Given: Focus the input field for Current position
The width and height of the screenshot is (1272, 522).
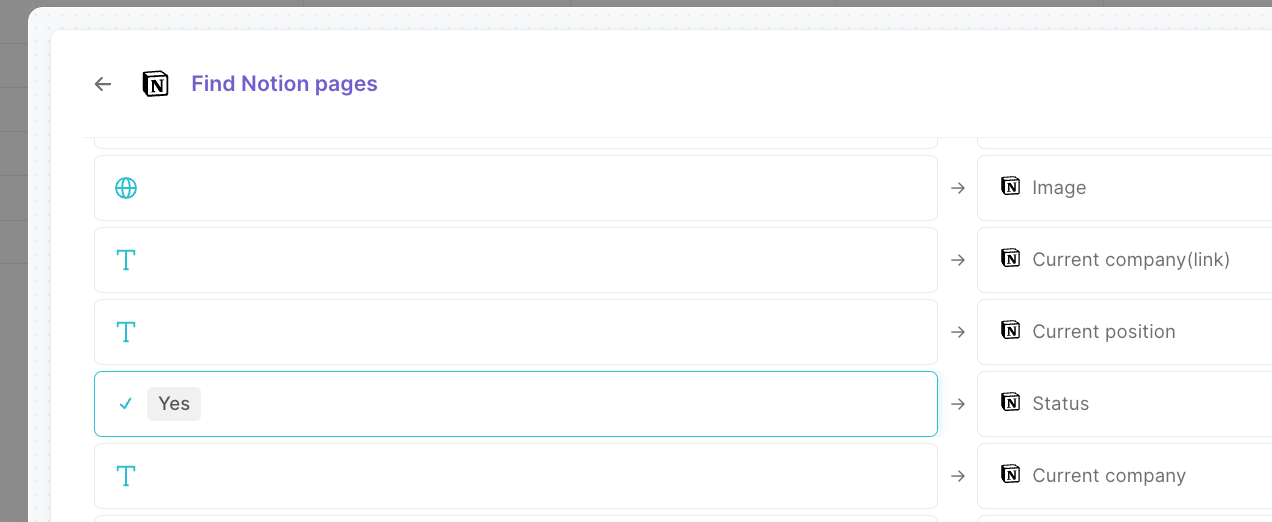Looking at the screenshot, I should pos(516,332).
